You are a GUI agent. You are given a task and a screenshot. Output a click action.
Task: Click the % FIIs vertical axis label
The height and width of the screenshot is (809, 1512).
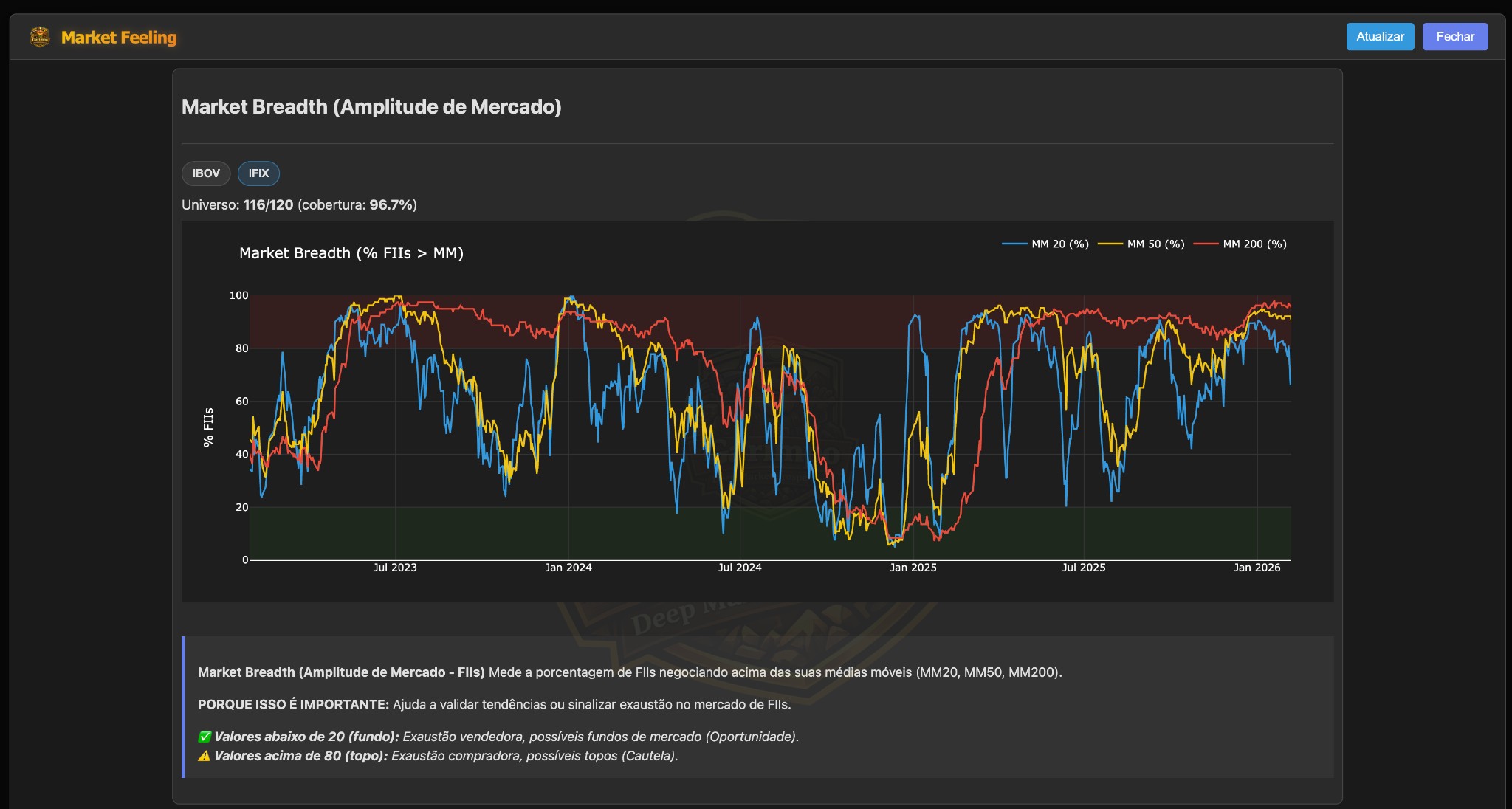tap(210, 424)
